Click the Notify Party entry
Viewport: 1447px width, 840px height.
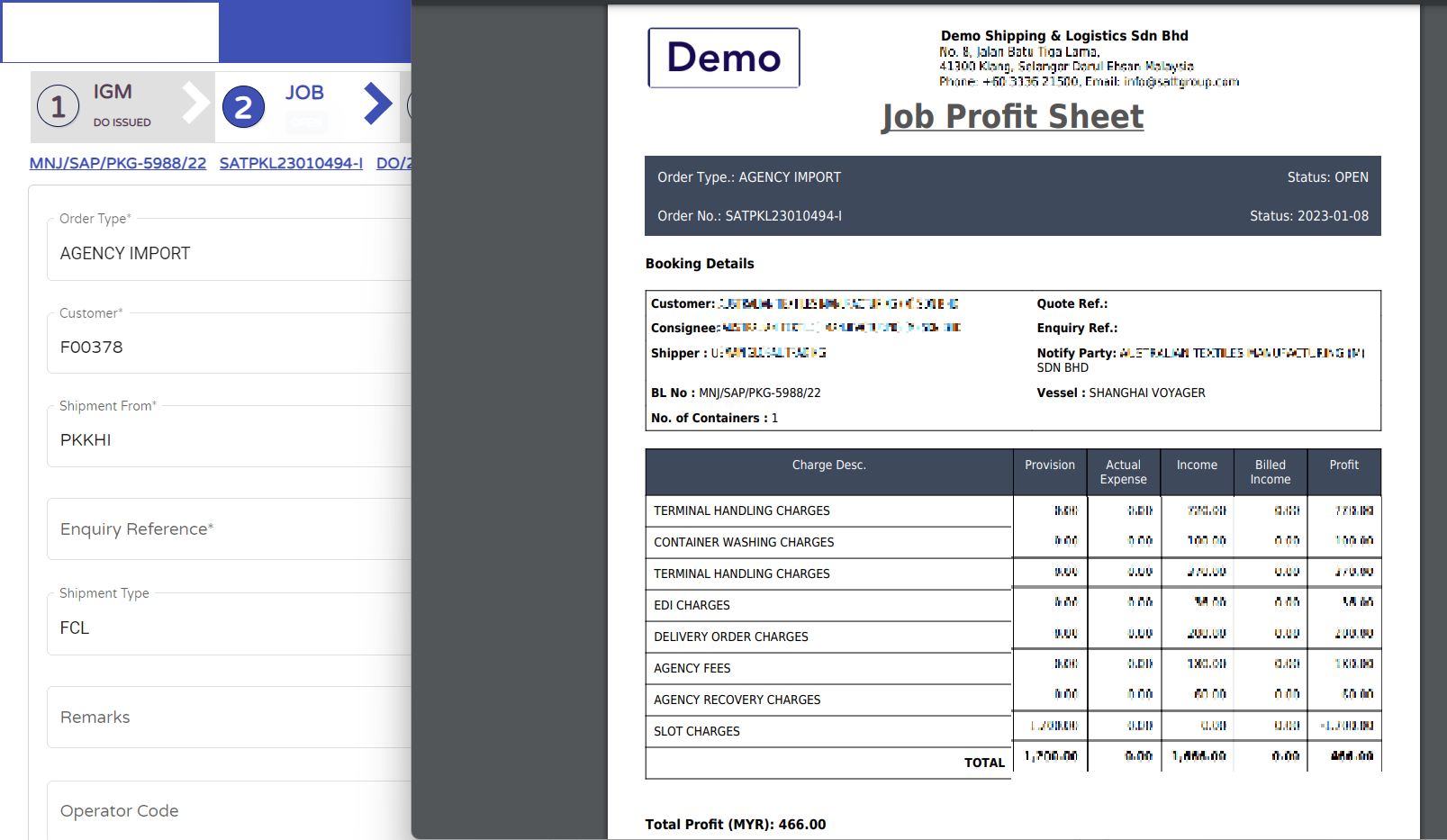pyautogui.click(x=1200, y=360)
